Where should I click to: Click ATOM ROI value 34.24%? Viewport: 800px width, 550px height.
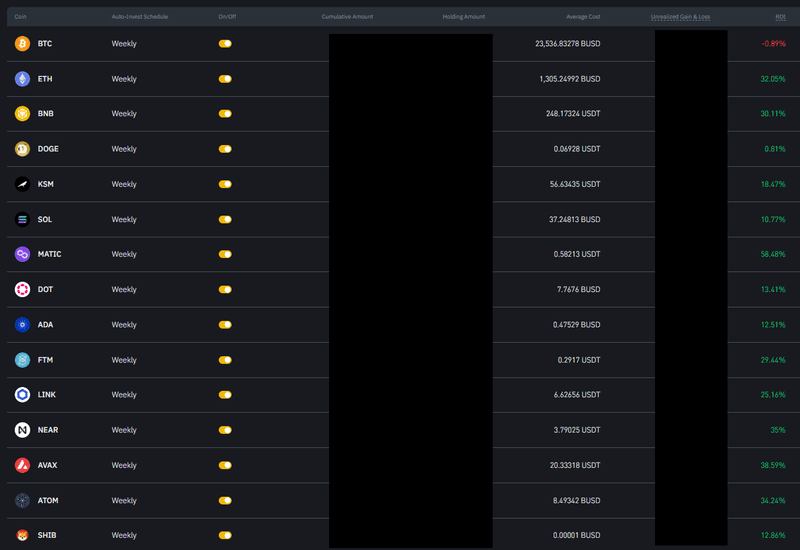tap(773, 500)
